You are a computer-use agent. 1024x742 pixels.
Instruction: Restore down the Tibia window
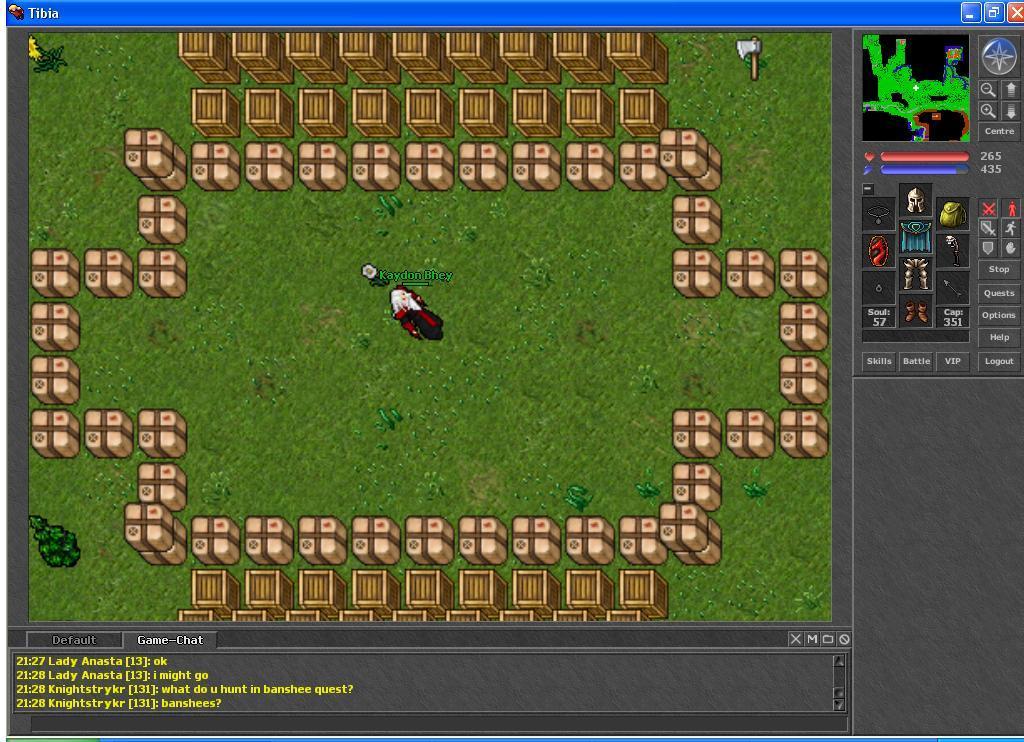click(993, 12)
